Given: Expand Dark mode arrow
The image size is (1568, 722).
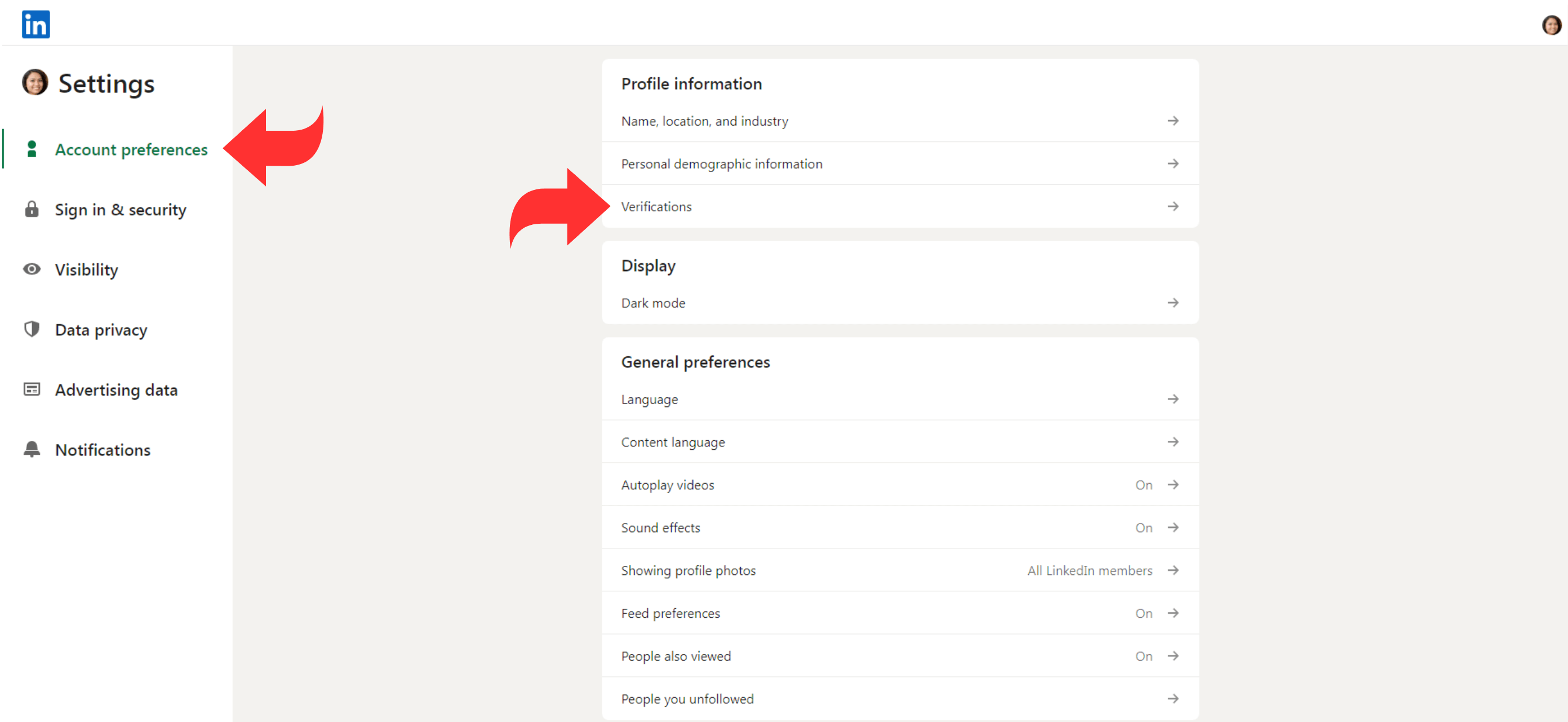Looking at the screenshot, I should click(1172, 303).
